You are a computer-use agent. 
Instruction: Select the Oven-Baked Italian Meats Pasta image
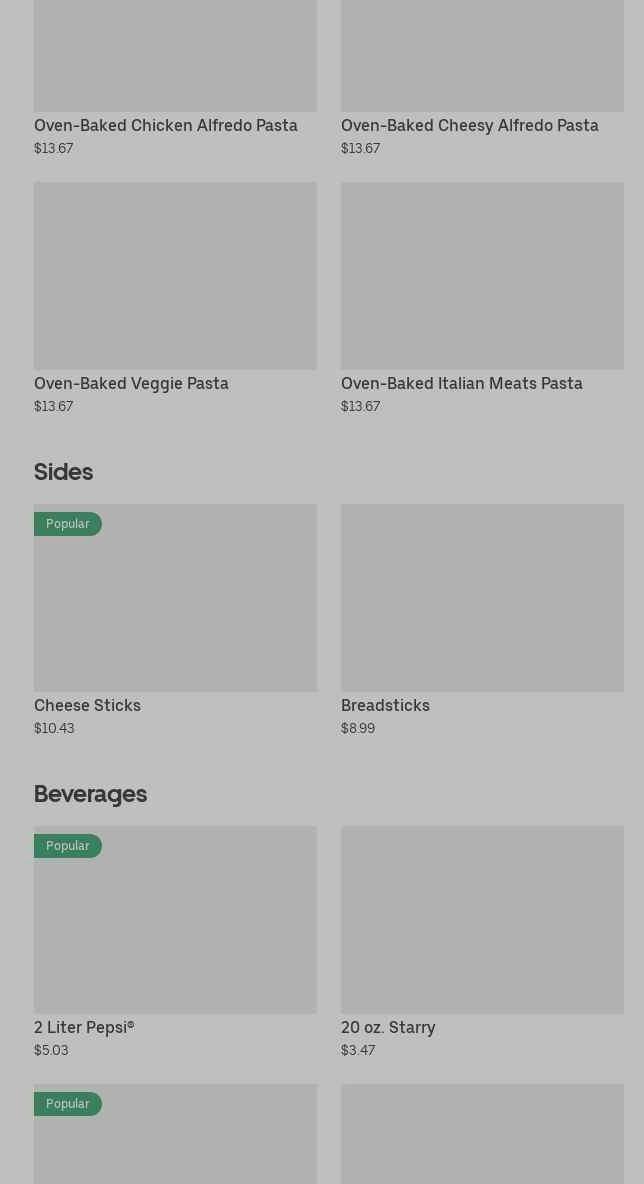pos(482,275)
